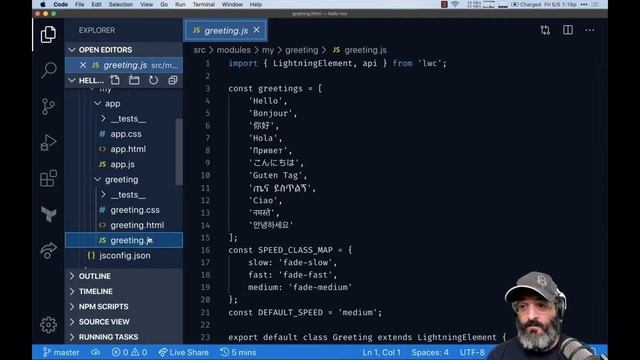Open the Live Share view icon
The width and height of the screenshot is (640, 360).
coord(48,250)
